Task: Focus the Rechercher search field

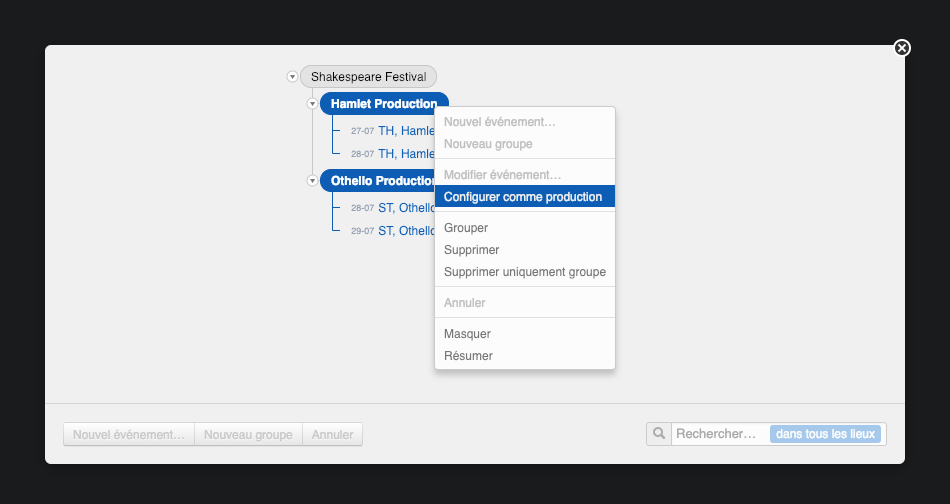Action: [x=718, y=434]
